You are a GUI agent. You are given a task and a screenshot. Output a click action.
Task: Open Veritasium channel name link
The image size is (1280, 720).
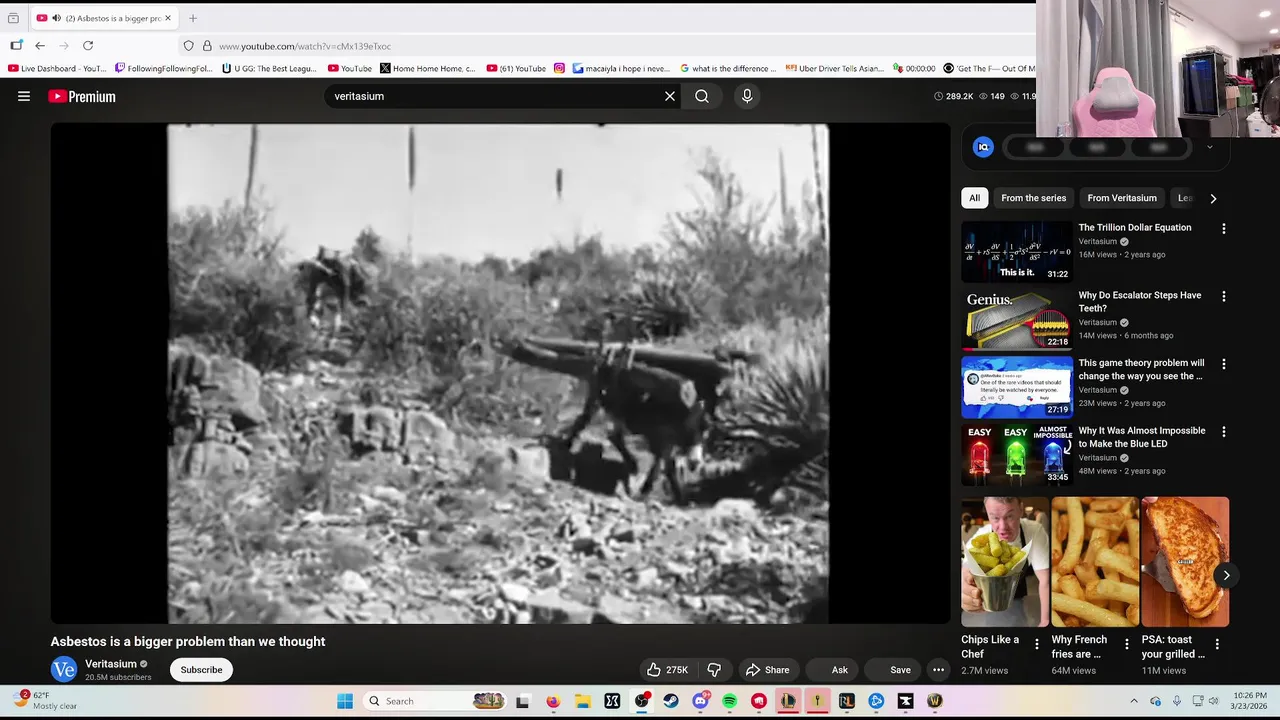click(x=111, y=664)
